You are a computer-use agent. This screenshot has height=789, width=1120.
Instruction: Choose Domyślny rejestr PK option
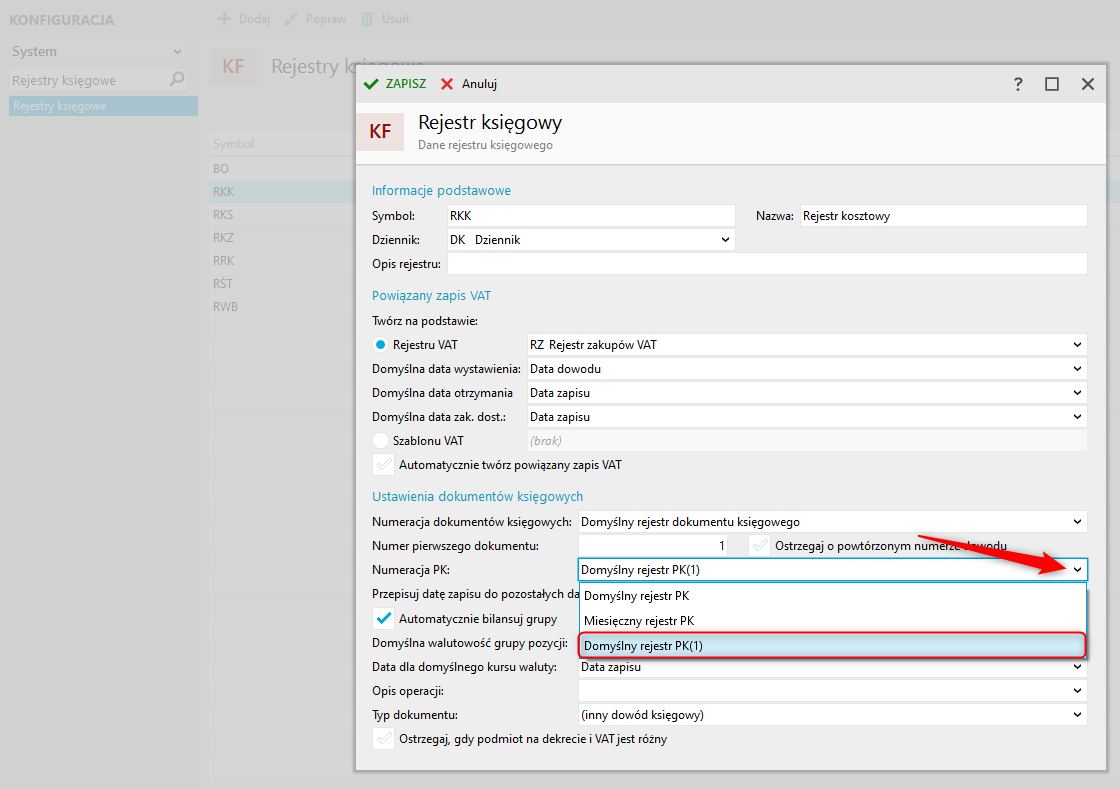click(x=833, y=595)
